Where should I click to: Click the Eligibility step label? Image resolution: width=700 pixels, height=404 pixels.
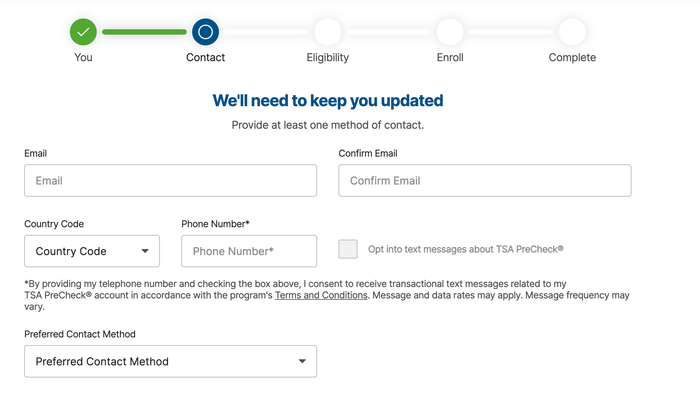coord(328,58)
